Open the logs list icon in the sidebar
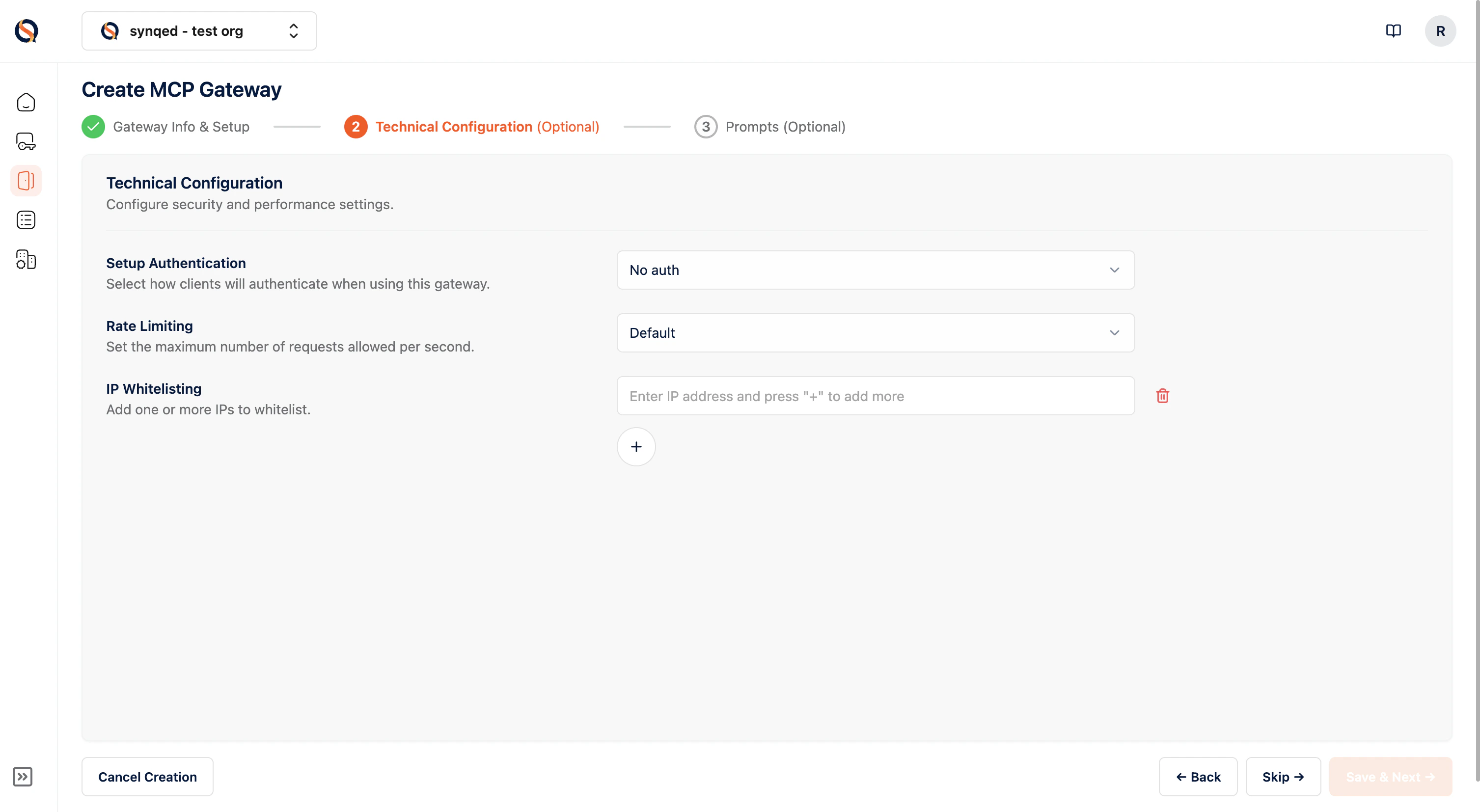1480x812 pixels. point(26,219)
